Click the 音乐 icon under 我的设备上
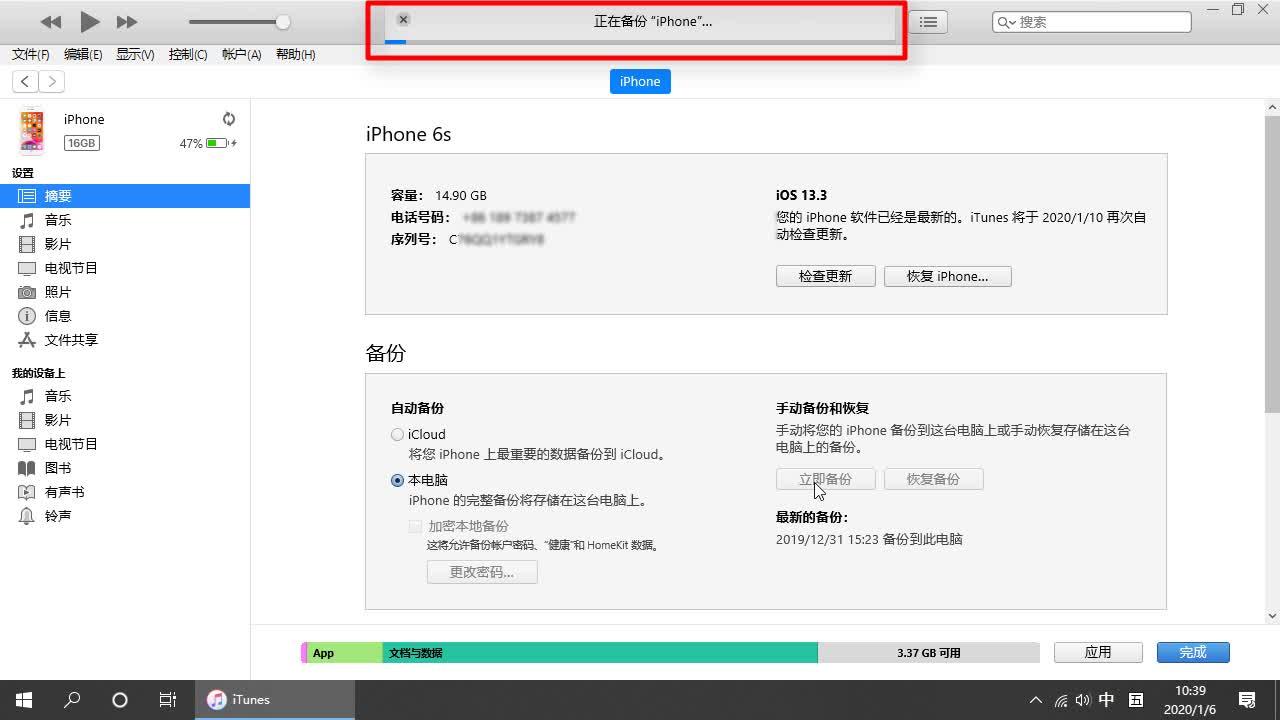Screen dimensions: 1280x720 (27, 396)
